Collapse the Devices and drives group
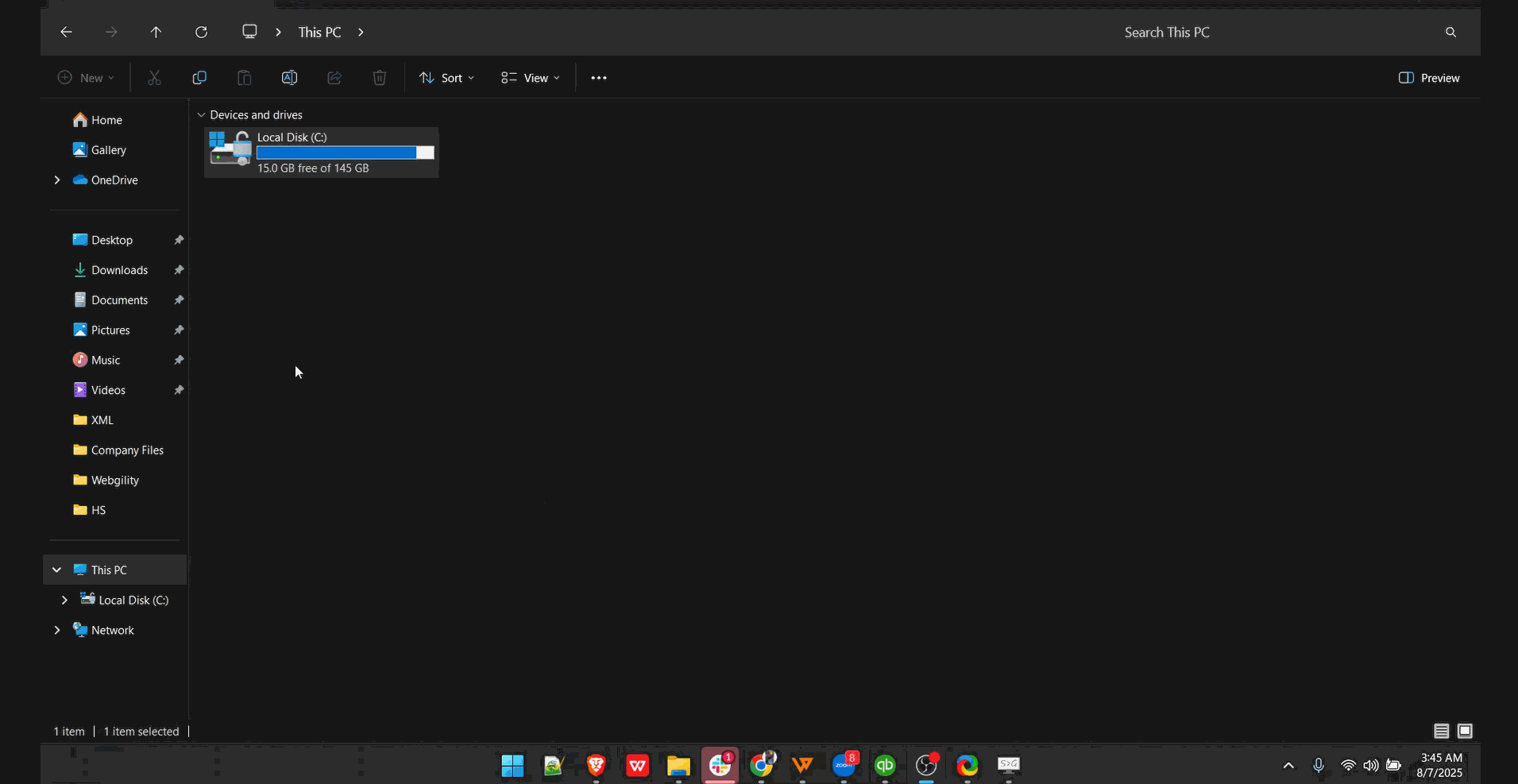Viewport: 1518px width, 784px height. [201, 115]
